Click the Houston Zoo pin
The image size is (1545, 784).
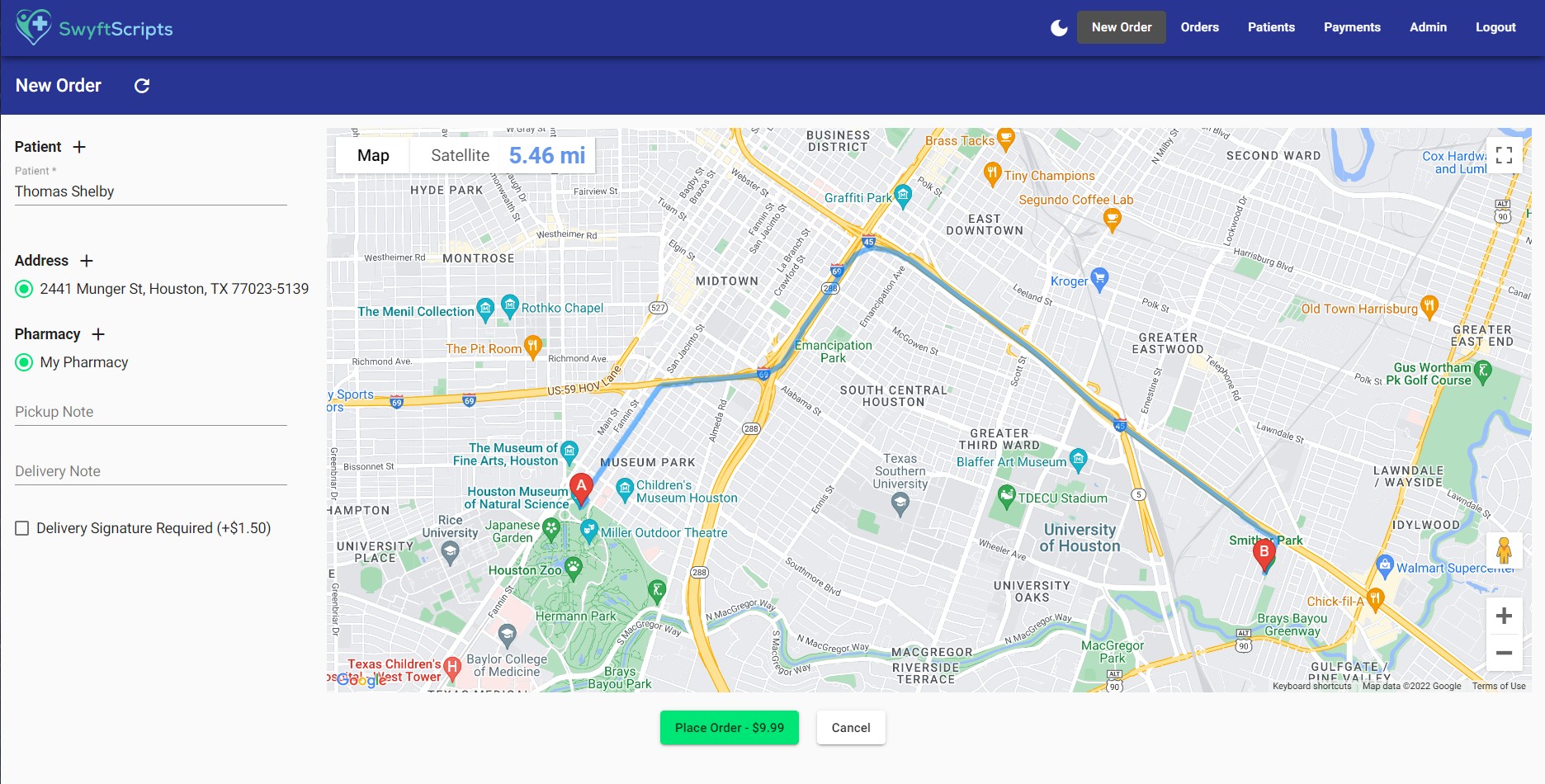pos(573,568)
